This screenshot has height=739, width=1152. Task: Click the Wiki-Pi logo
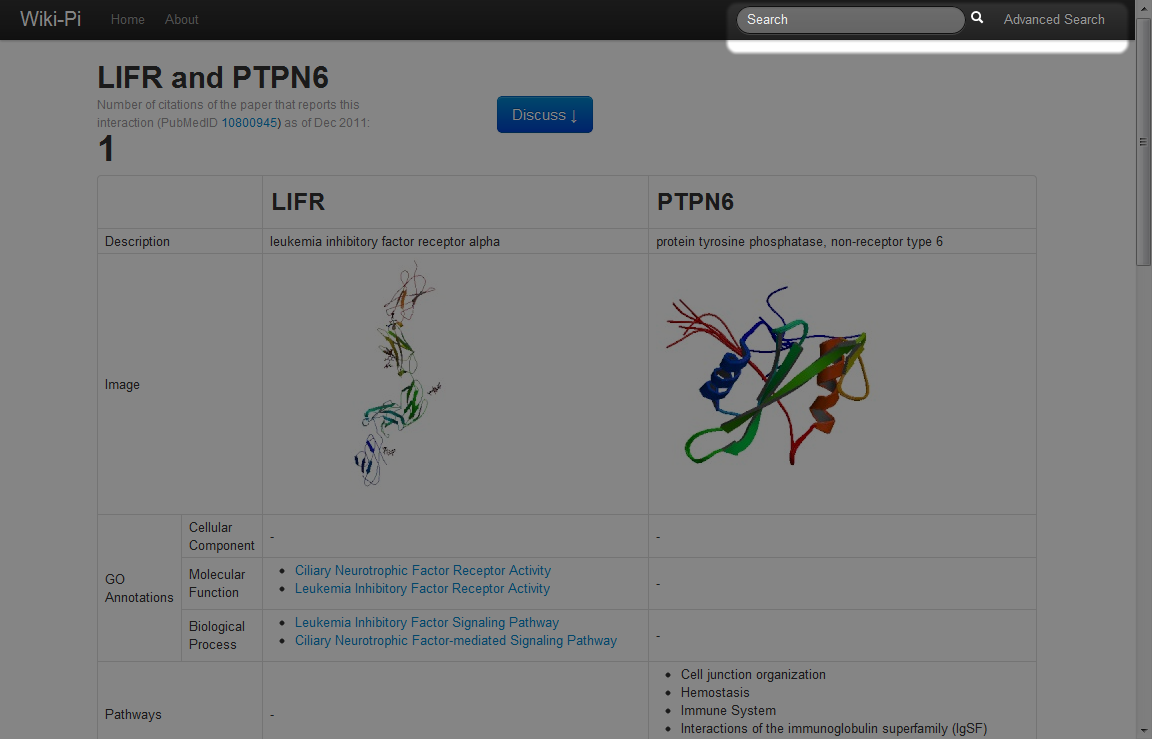(51, 19)
